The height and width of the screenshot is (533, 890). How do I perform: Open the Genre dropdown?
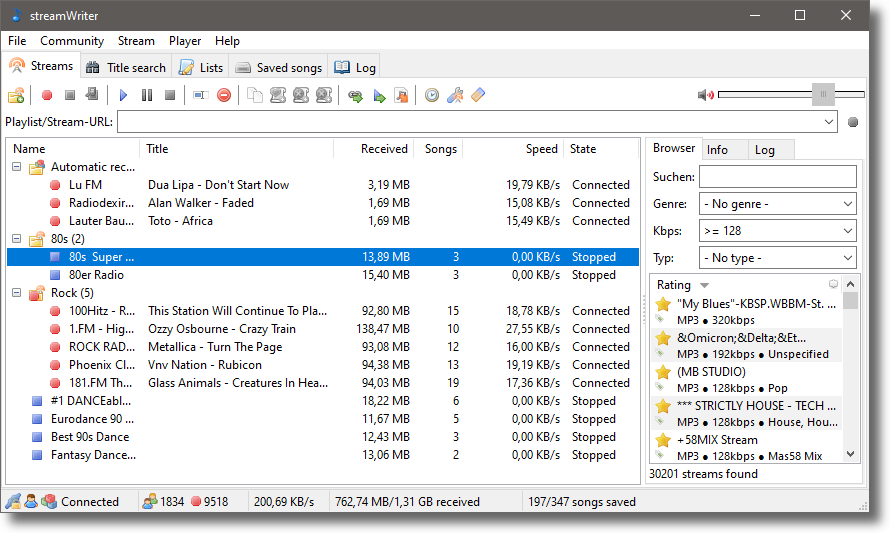pos(778,204)
